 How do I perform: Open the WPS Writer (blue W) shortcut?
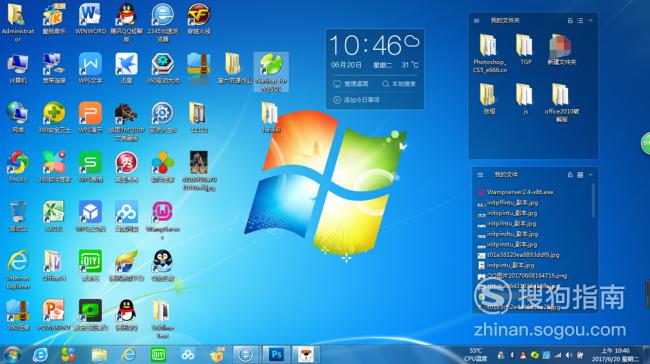click(90, 68)
